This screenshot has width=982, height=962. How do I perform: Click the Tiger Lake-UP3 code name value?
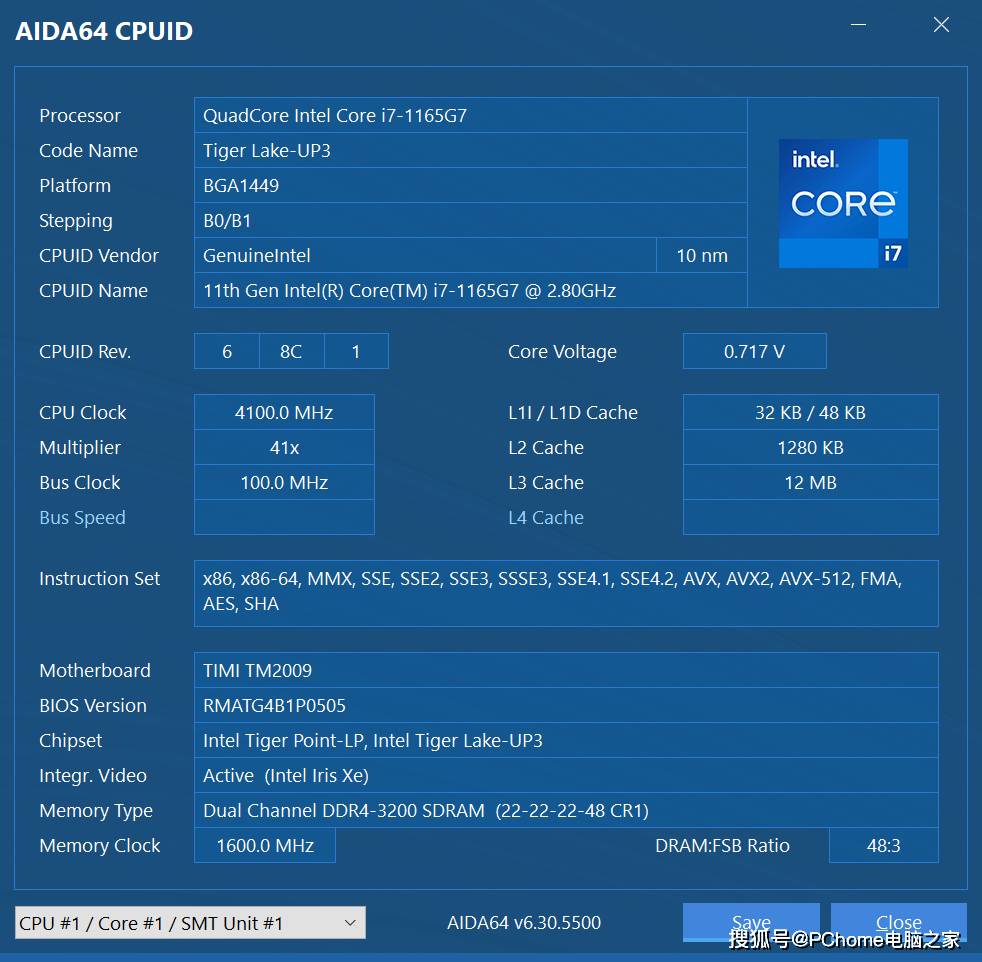pyautogui.click(x=470, y=150)
